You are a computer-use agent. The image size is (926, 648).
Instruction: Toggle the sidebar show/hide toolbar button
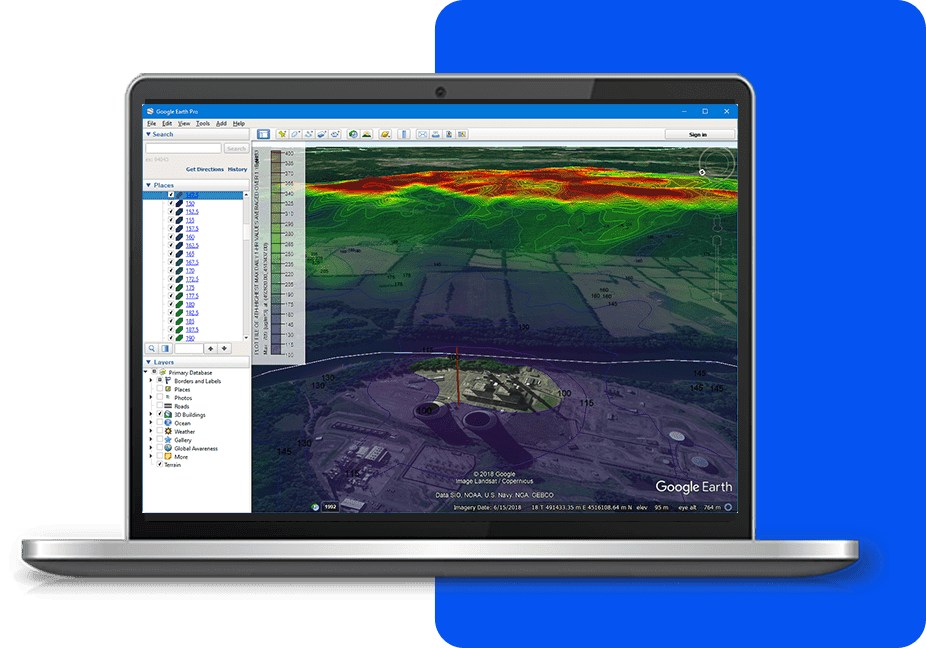click(x=263, y=134)
